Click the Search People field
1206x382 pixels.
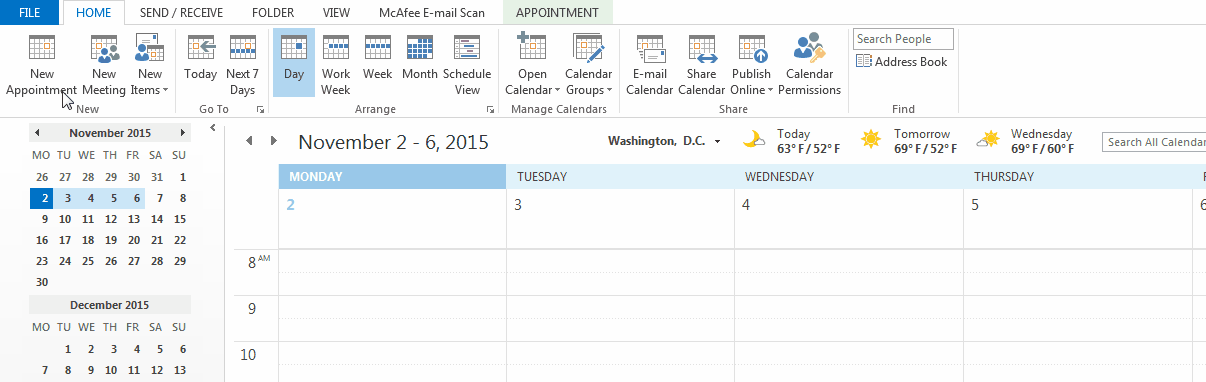coord(903,39)
